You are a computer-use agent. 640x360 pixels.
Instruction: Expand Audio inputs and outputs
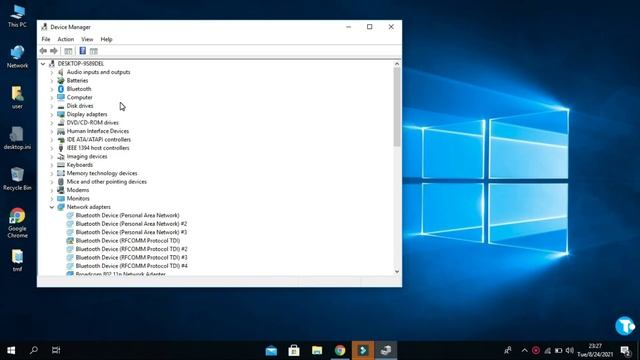pyautogui.click(x=52, y=72)
